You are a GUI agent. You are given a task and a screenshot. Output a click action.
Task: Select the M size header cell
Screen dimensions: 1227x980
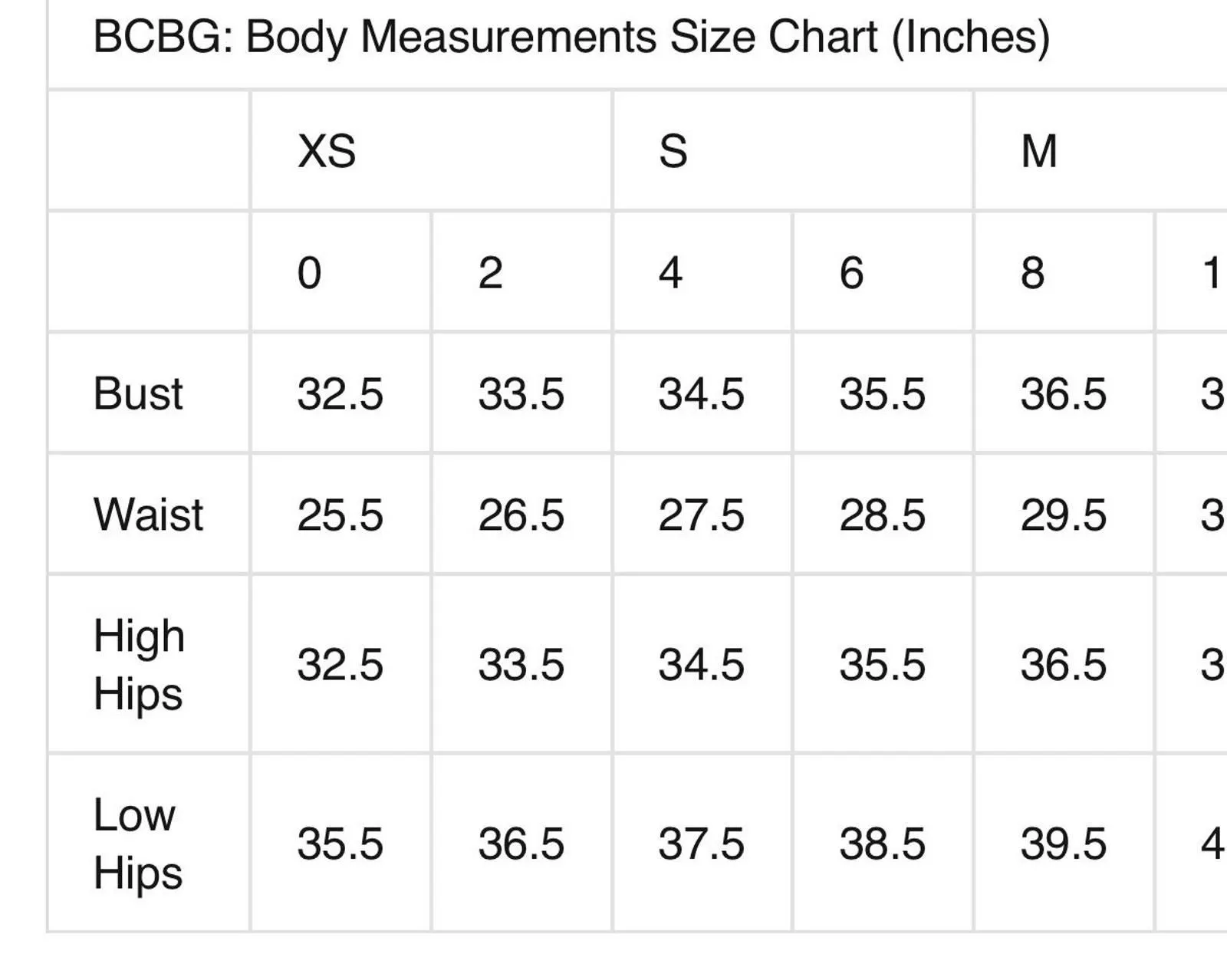coord(1101,150)
